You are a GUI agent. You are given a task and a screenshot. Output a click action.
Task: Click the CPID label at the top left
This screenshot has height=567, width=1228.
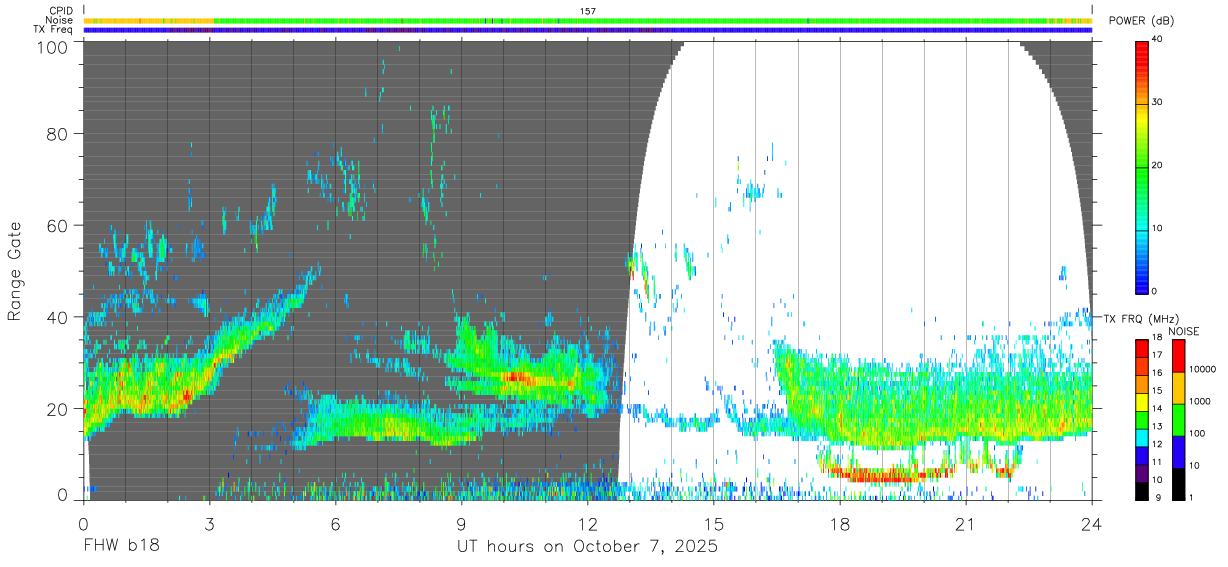click(x=61, y=11)
